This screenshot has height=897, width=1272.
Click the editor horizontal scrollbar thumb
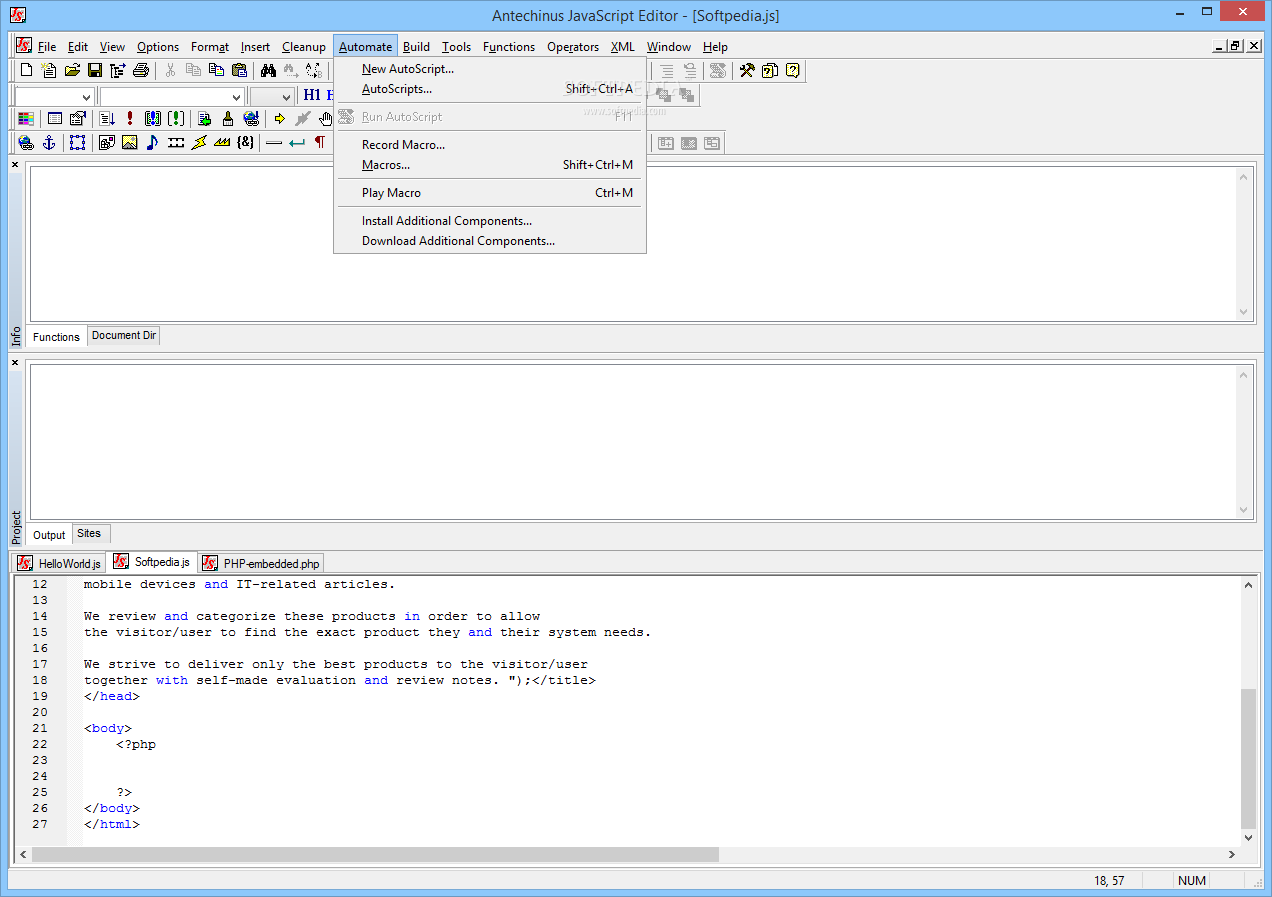coord(375,855)
